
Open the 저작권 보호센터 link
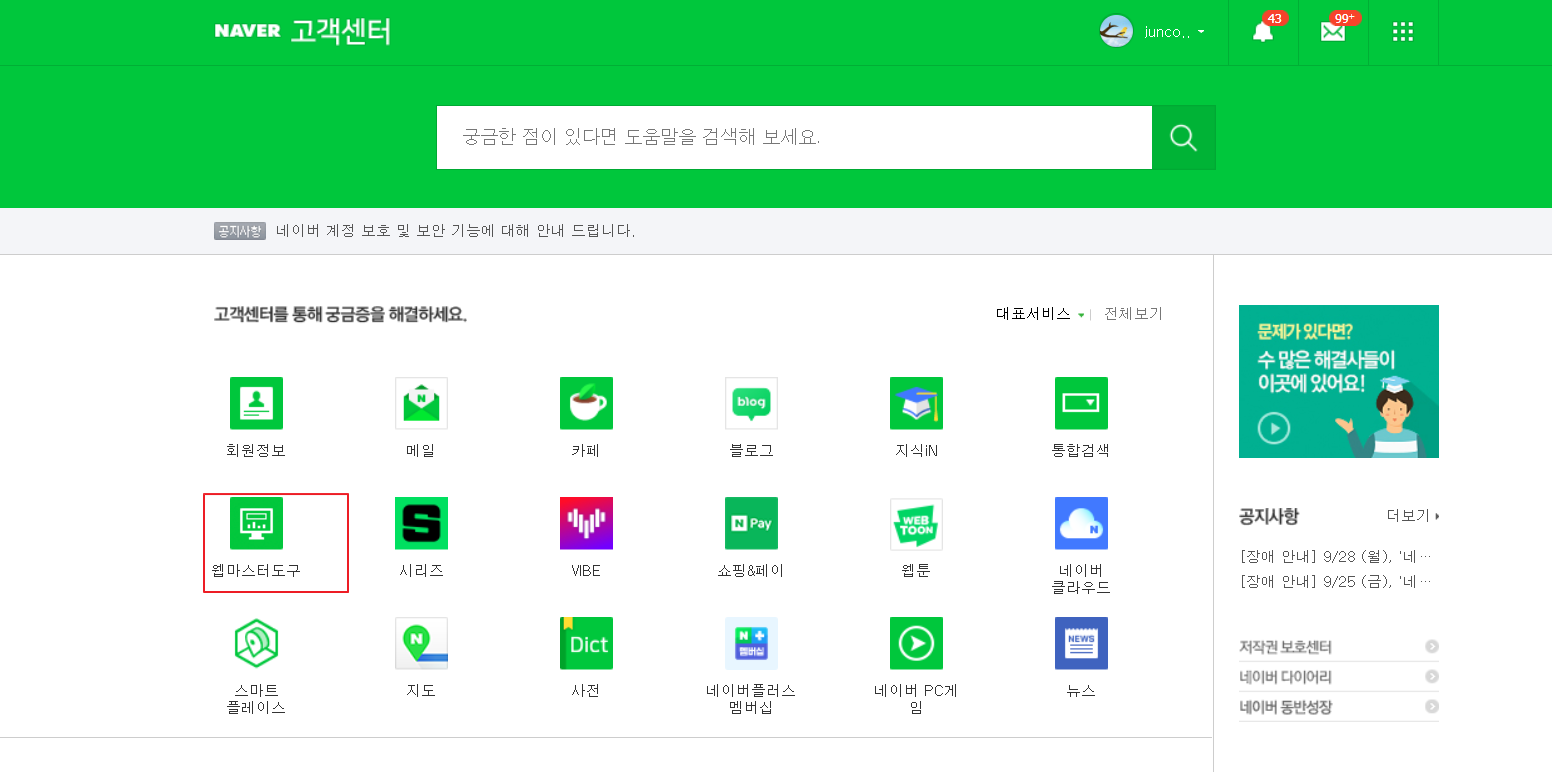click(x=1339, y=647)
